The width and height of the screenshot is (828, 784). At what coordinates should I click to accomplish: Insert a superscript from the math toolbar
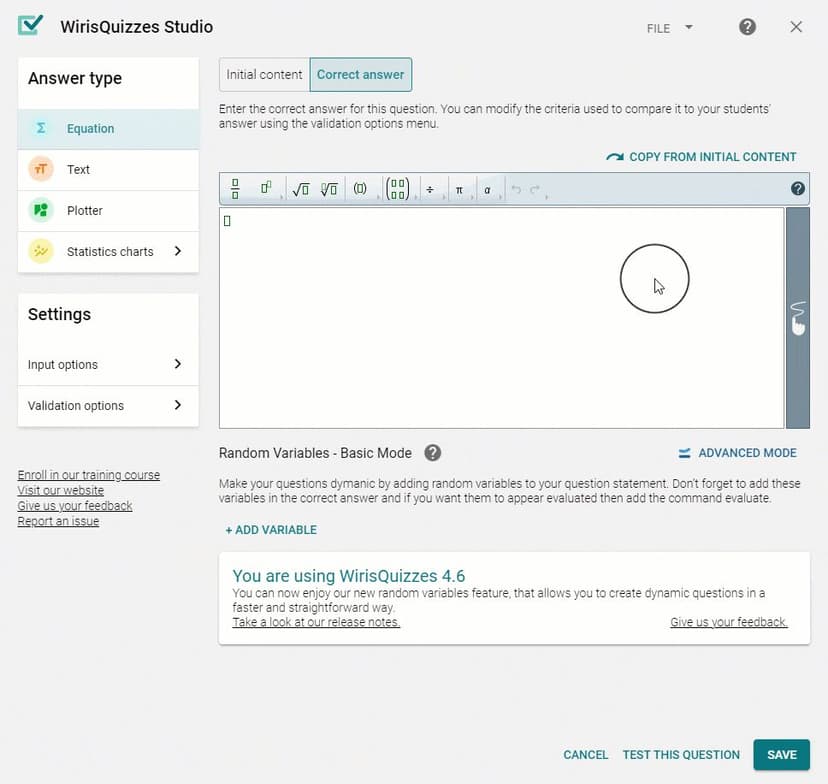[266, 189]
